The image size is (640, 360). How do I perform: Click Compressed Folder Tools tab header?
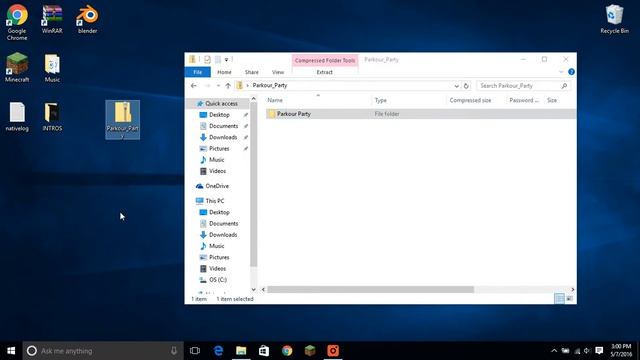click(325, 60)
